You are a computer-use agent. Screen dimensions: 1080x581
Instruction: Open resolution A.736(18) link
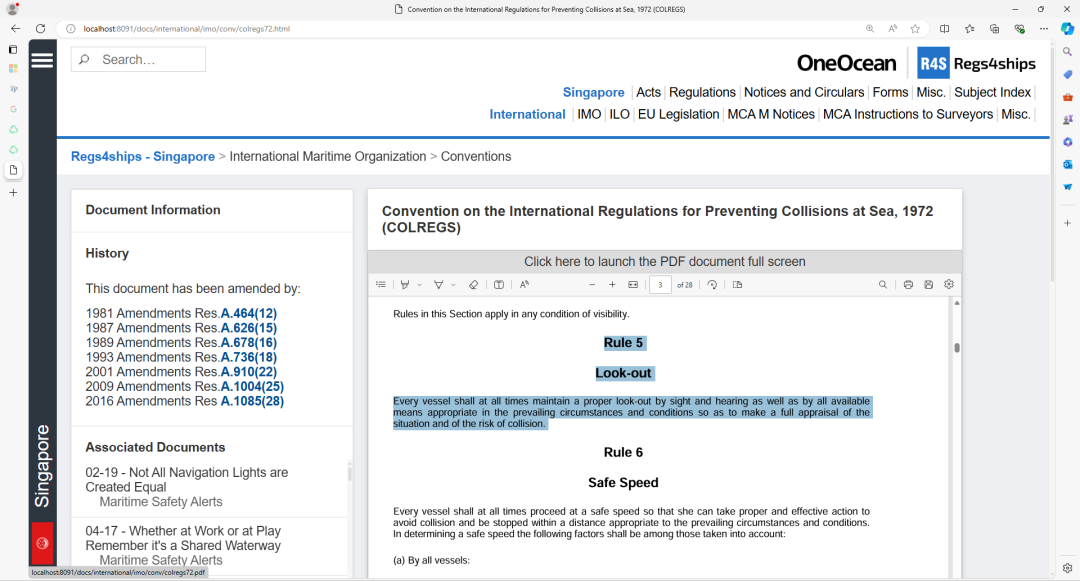249,357
